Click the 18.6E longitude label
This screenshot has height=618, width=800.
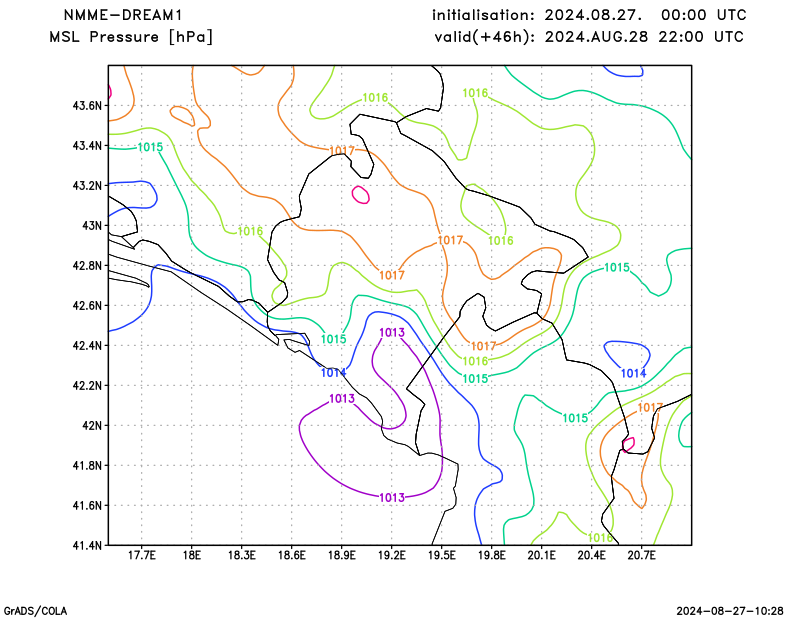[x=291, y=555]
